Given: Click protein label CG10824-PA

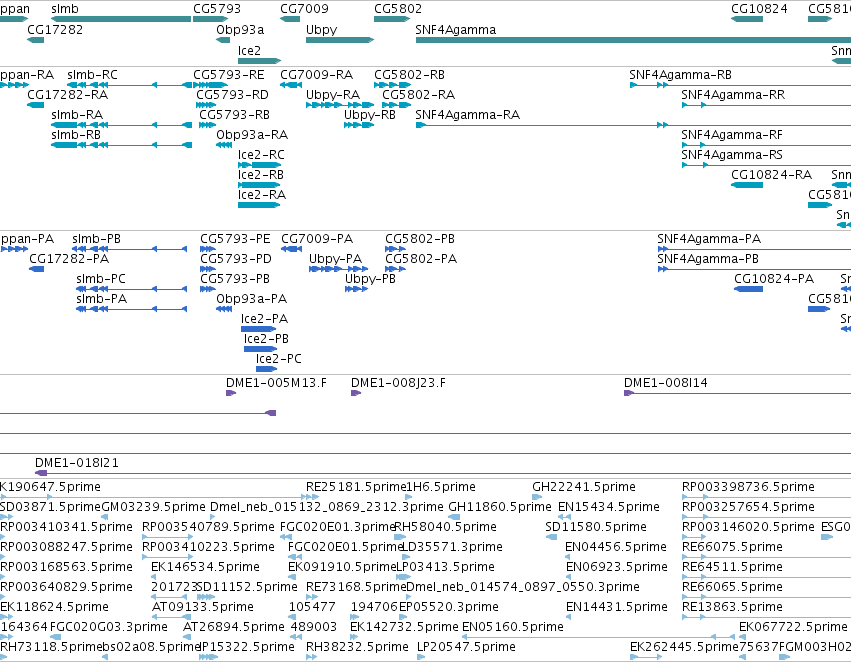Looking at the screenshot, I should click(x=774, y=279).
